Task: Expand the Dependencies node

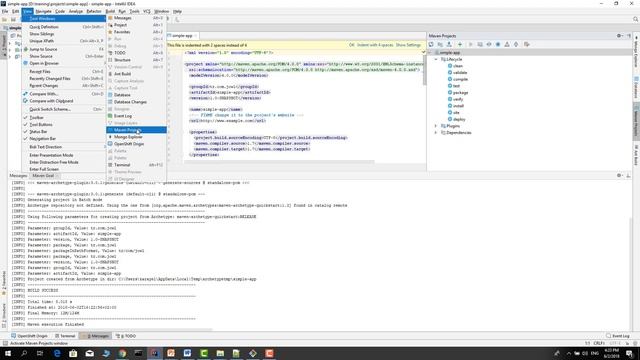Action: coord(436,133)
